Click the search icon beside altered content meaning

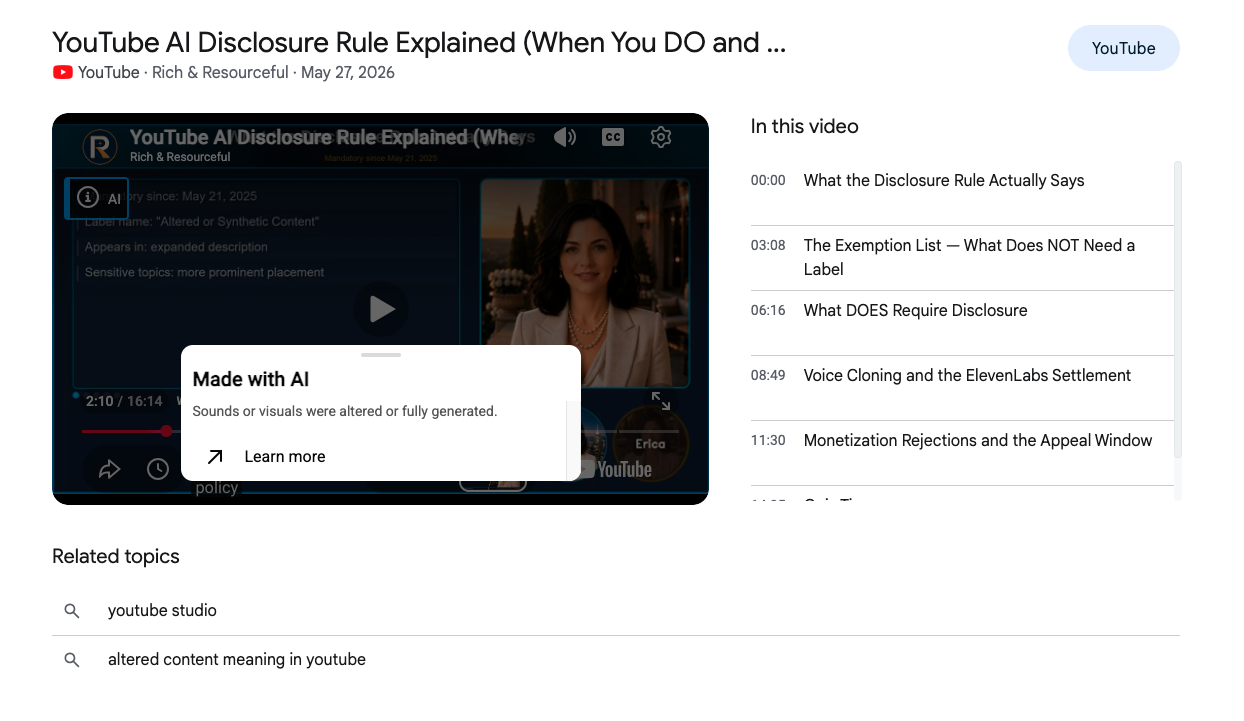(72, 660)
